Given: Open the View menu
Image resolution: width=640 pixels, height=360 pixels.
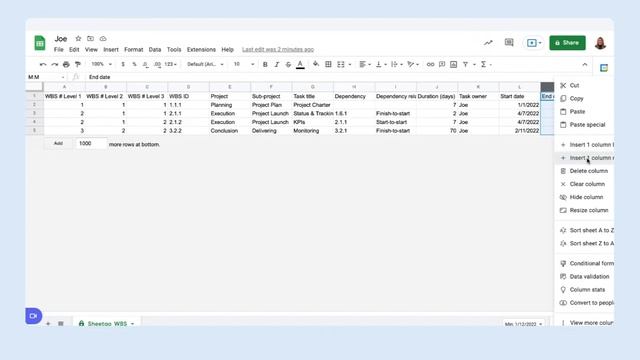Looking at the screenshot, I should pyautogui.click(x=91, y=49).
